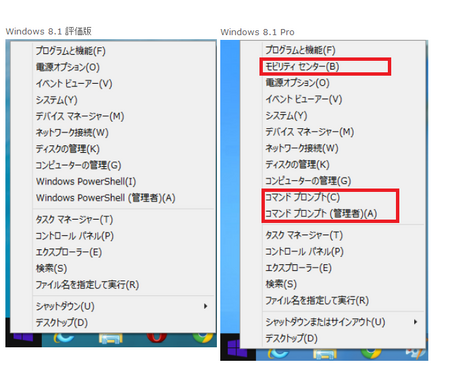450x375 pixels.
Task: Open File Explorer taskbar icon in the 評価版 screenshot
Action: (111, 338)
